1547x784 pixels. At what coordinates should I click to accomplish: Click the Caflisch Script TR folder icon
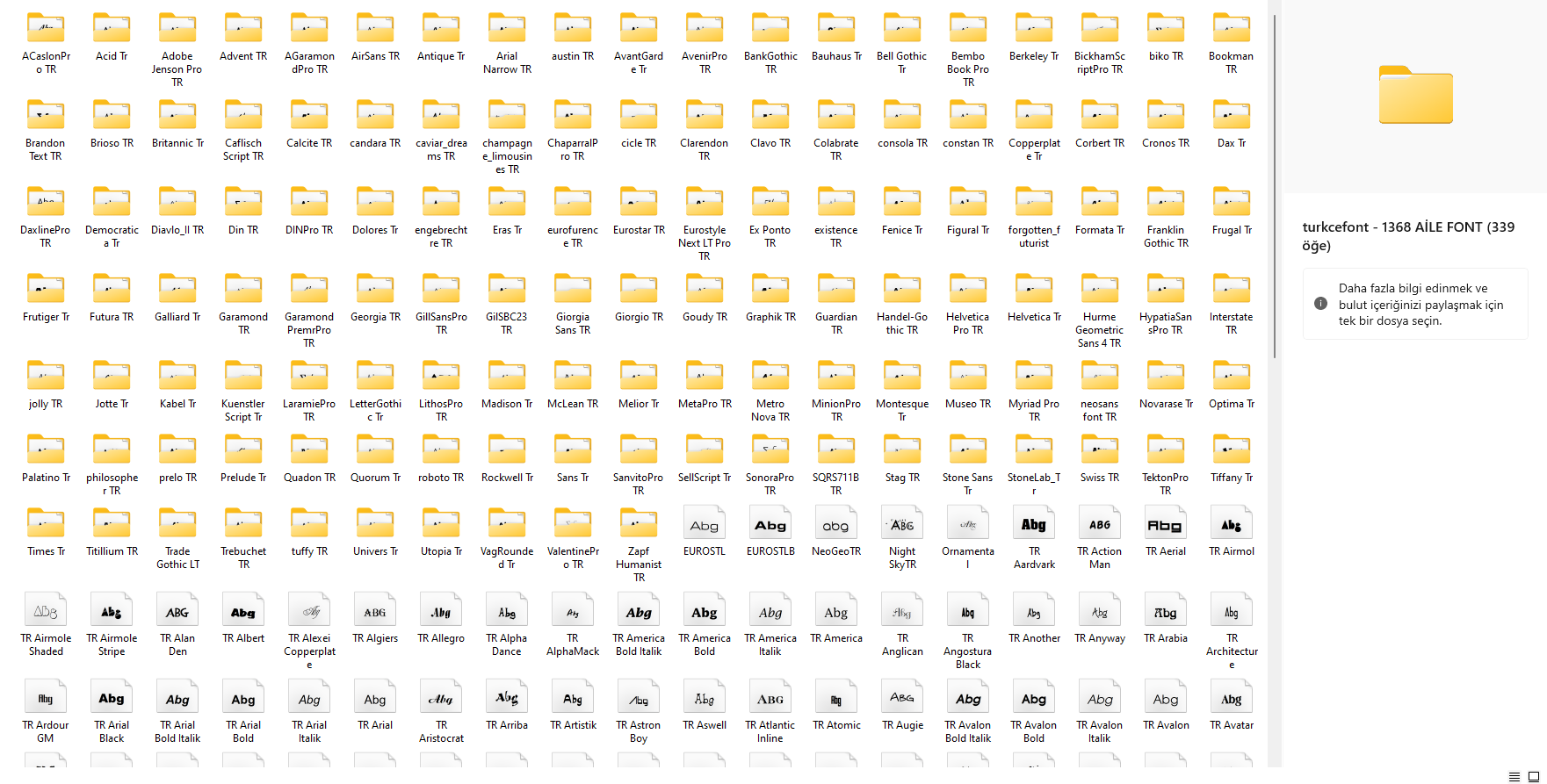243,115
